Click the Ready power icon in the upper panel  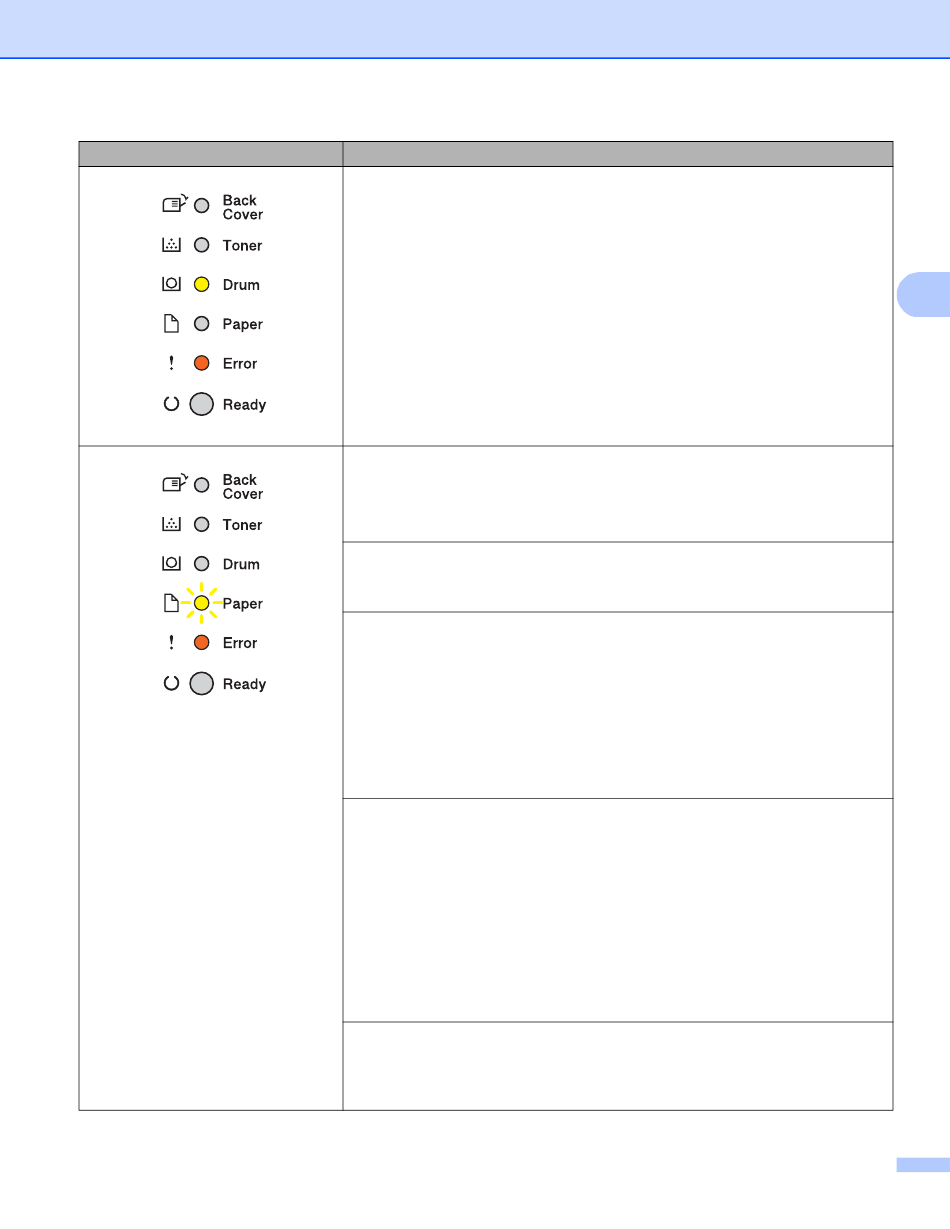click(x=171, y=404)
